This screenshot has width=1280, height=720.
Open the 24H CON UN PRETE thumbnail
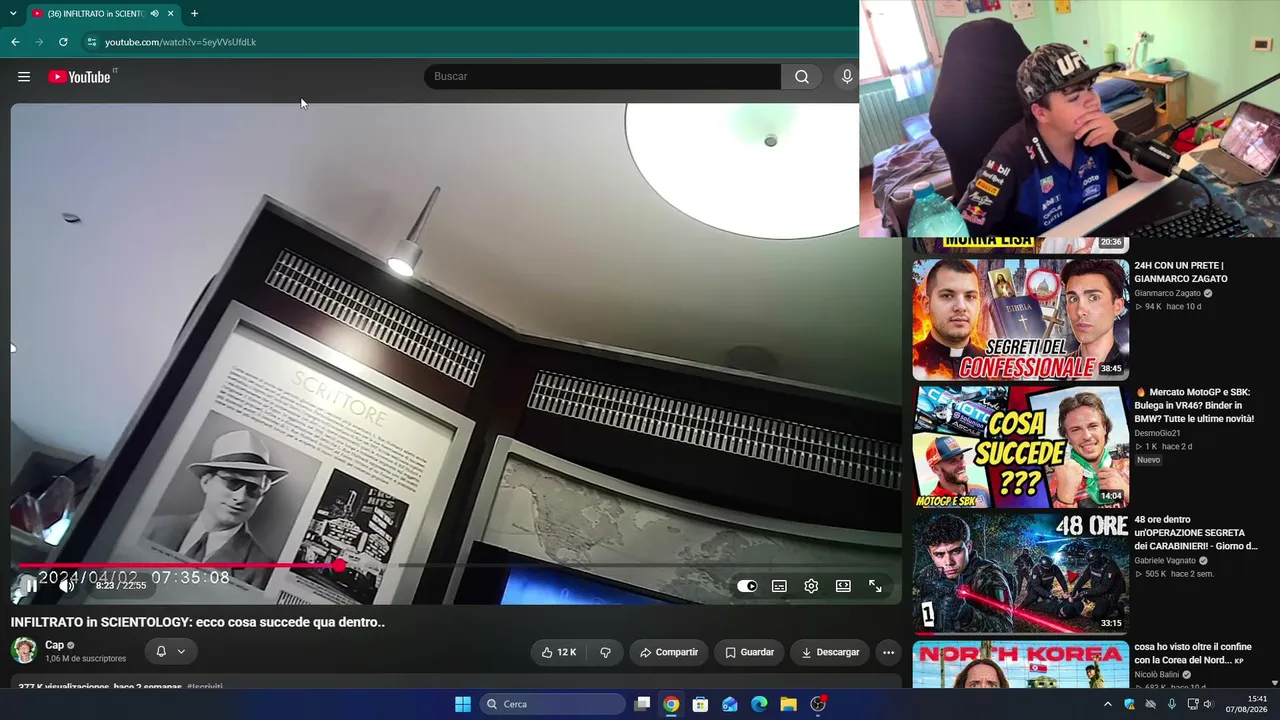1020,319
